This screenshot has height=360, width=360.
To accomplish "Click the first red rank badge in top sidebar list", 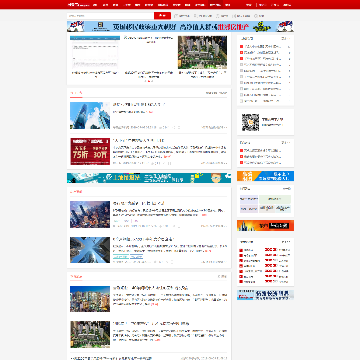I will 242,47.
